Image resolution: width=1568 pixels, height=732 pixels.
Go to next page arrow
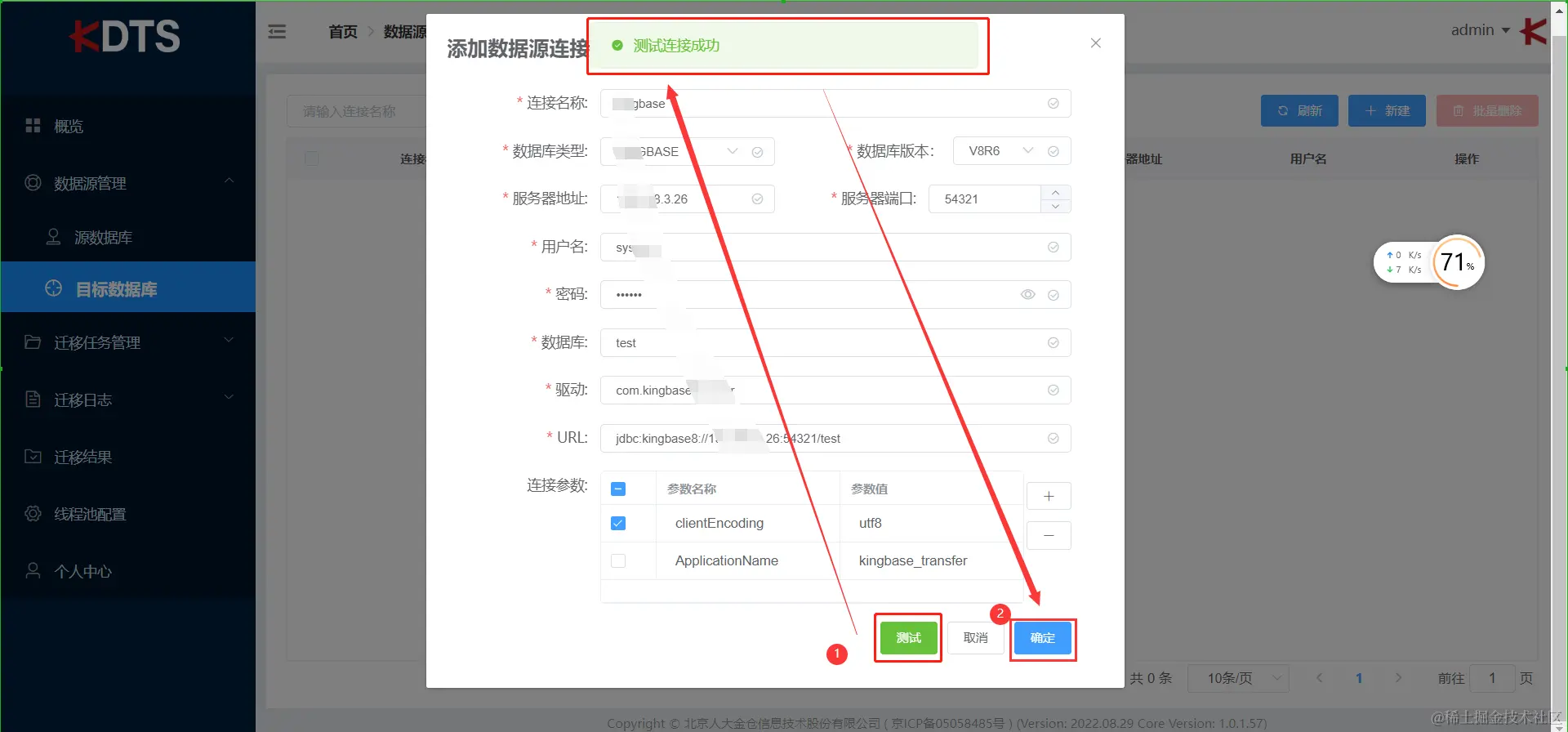pos(1398,678)
